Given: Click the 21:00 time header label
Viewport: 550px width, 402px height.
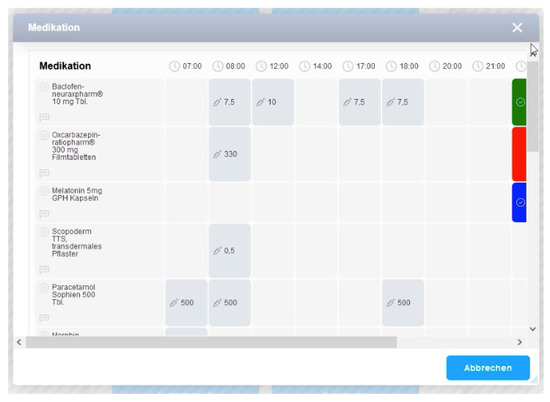Looking at the screenshot, I should [x=495, y=66].
